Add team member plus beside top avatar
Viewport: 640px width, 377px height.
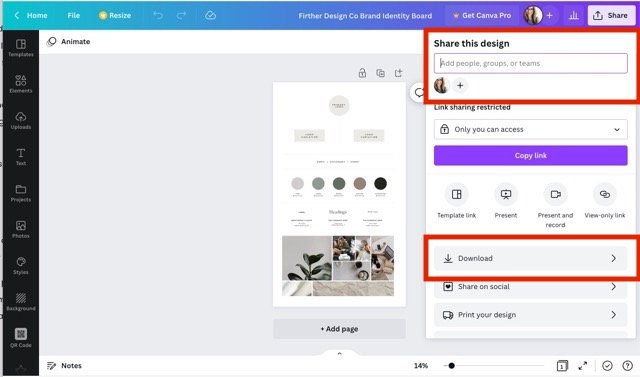[x=549, y=16]
